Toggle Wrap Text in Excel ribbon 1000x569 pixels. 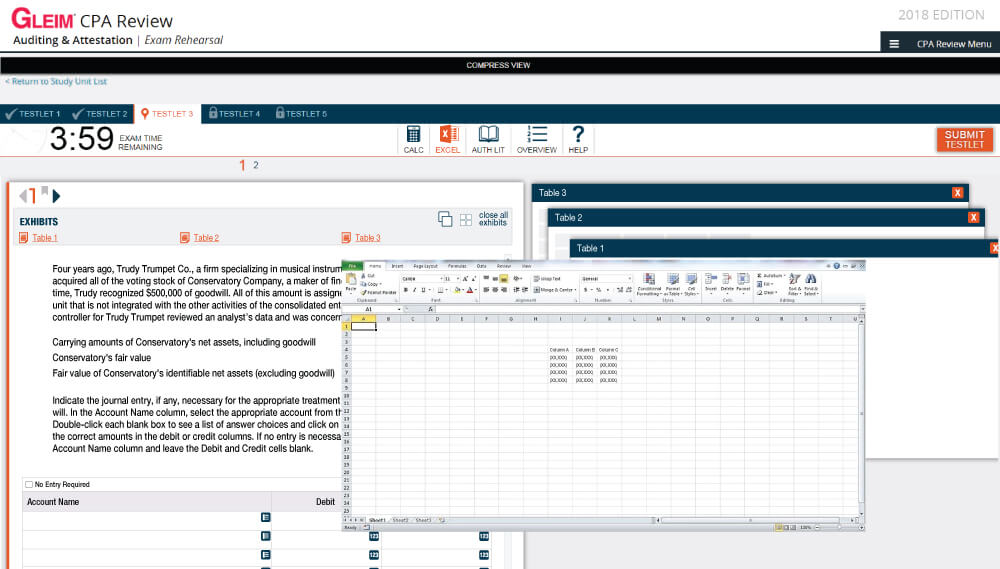(x=547, y=279)
